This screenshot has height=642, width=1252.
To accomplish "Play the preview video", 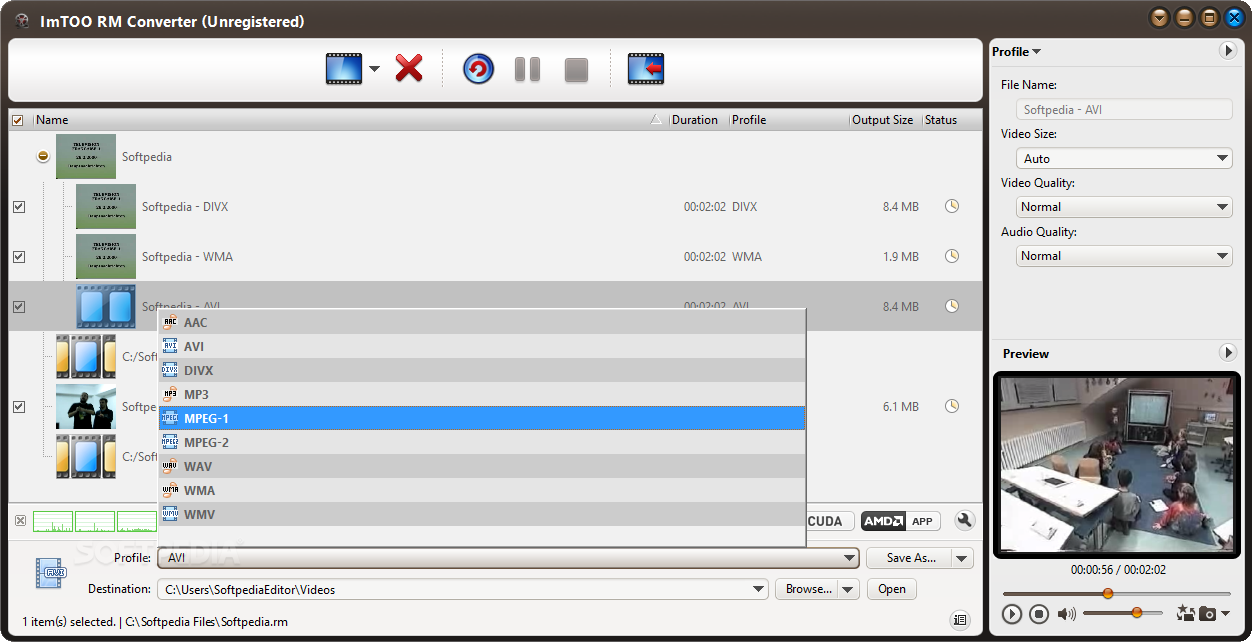I will pyautogui.click(x=1012, y=614).
